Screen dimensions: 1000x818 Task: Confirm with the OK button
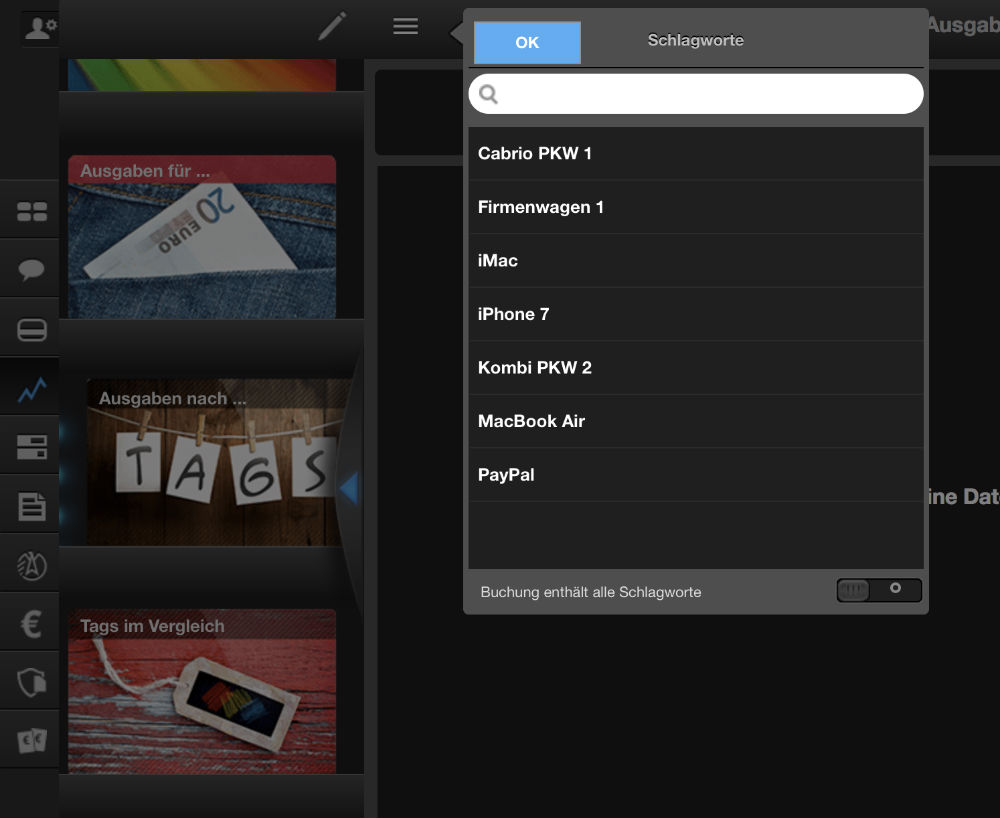click(x=527, y=42)
